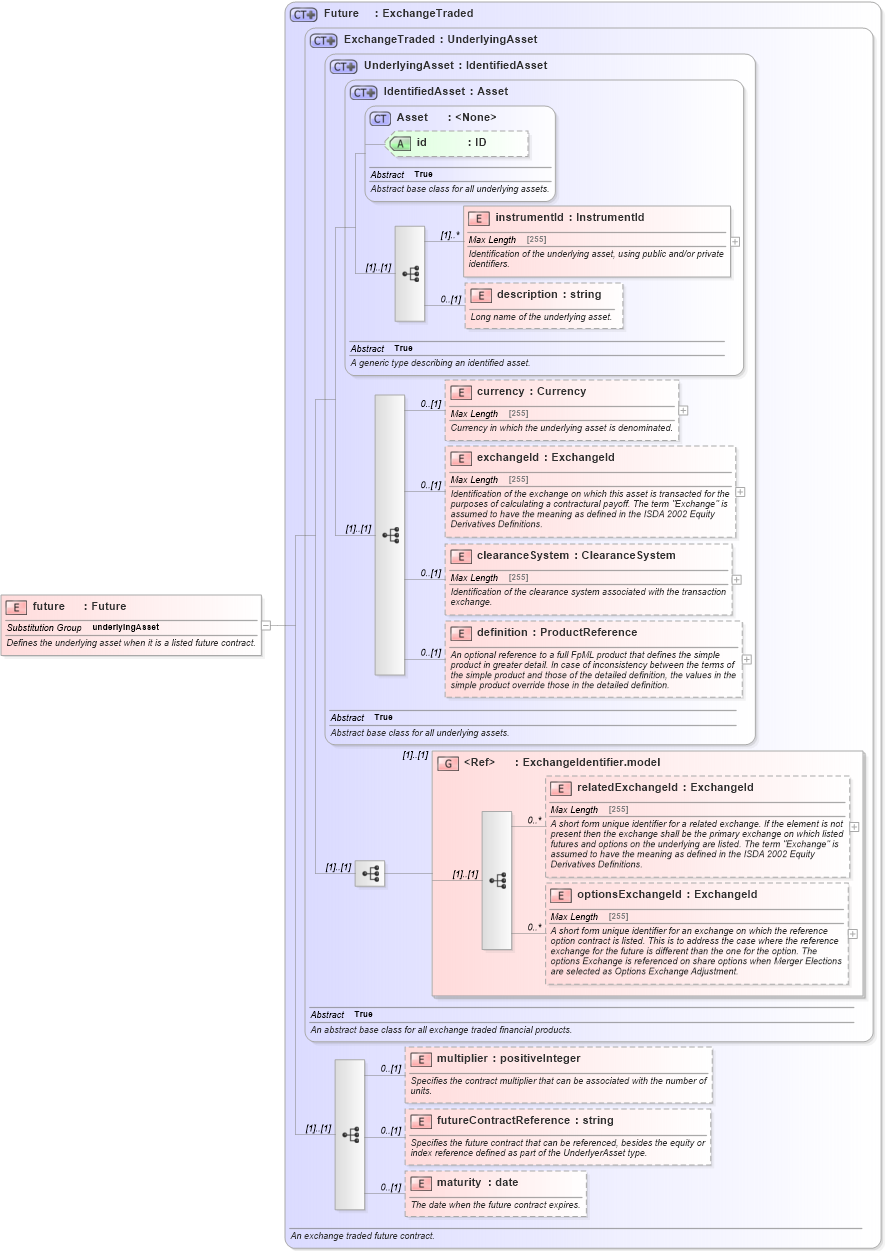Click the E icon of the future element

[16, 607]
